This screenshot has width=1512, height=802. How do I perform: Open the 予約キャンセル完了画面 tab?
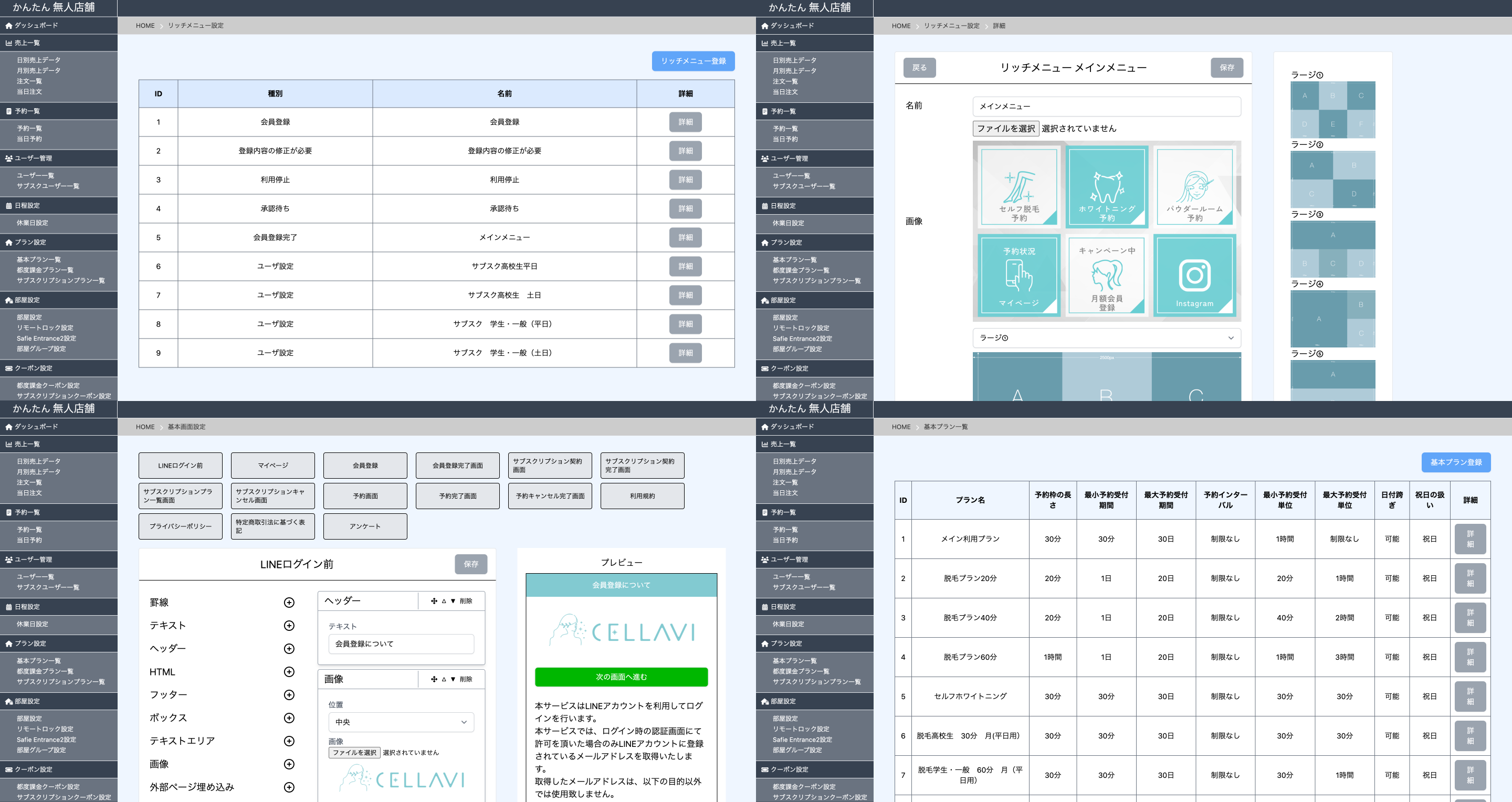[549, 496]
